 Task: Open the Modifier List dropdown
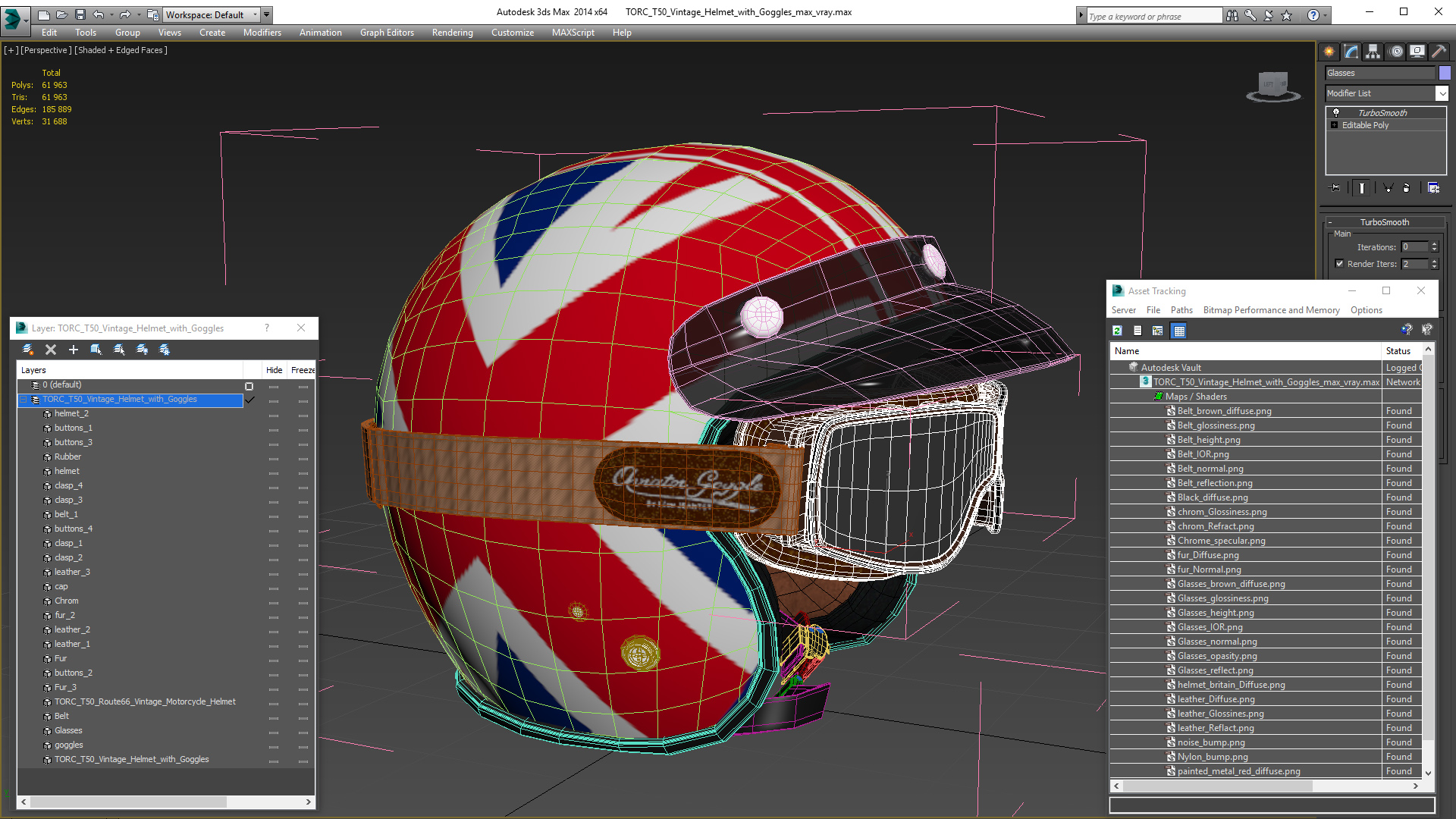coord(1442,93)
